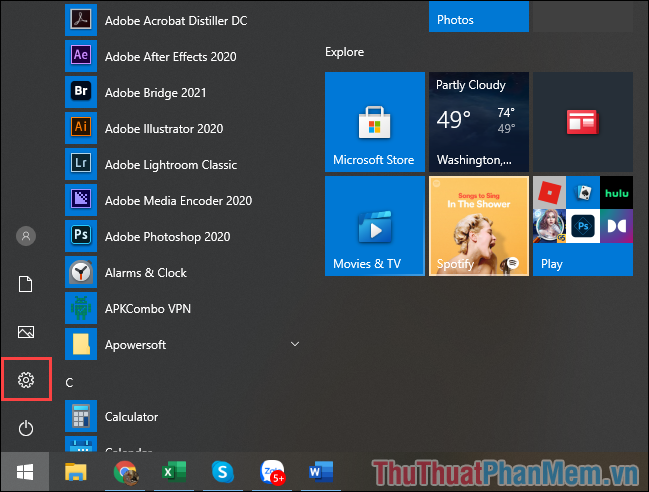Launch Adobe After Effects 2020 icon

(81, 56)
